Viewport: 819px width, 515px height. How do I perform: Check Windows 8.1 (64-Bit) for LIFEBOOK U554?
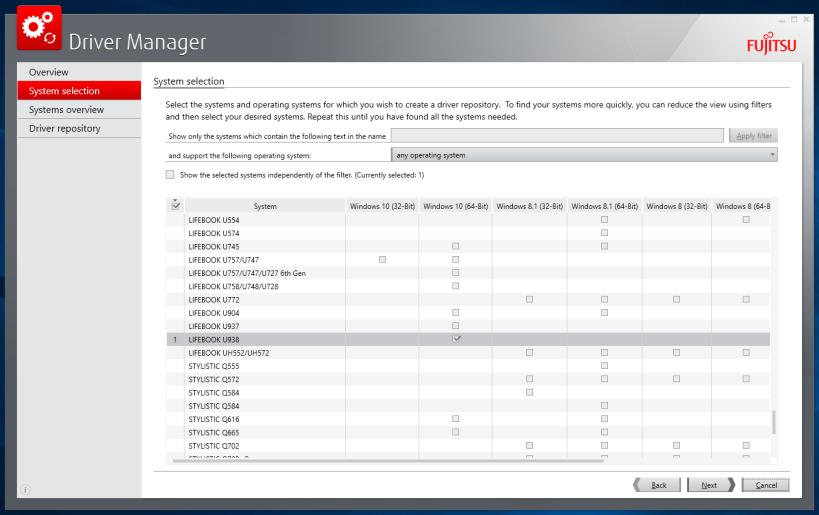[x=604, y=219]
